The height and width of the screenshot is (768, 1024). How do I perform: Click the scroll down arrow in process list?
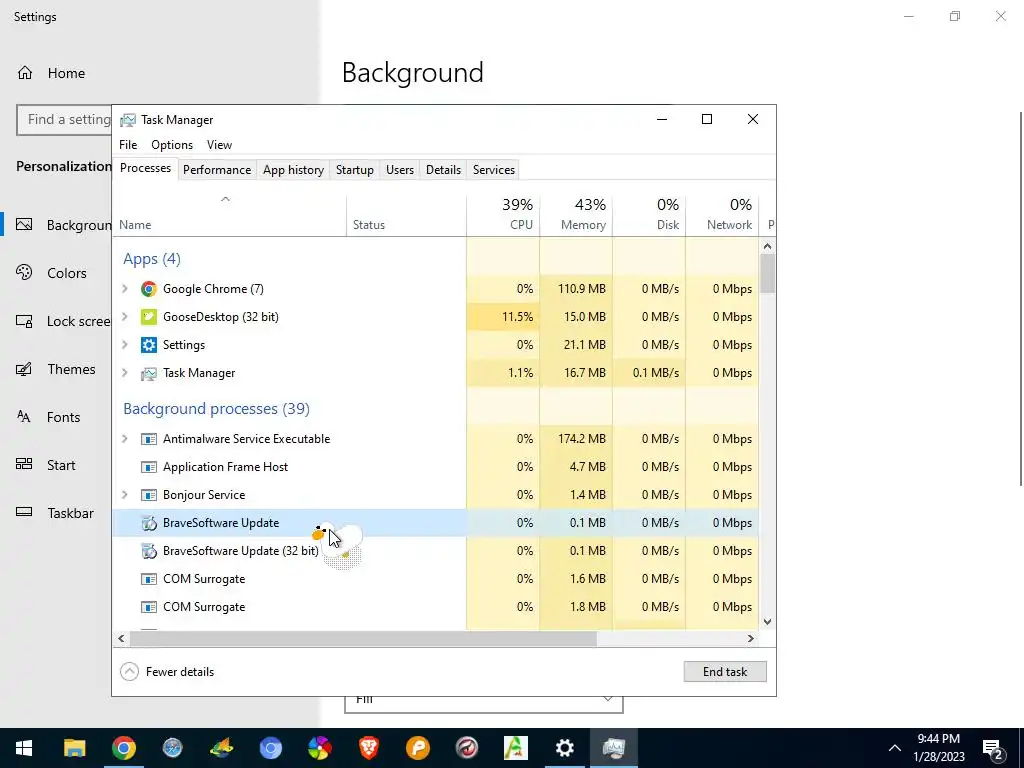(x=767, y=622)
